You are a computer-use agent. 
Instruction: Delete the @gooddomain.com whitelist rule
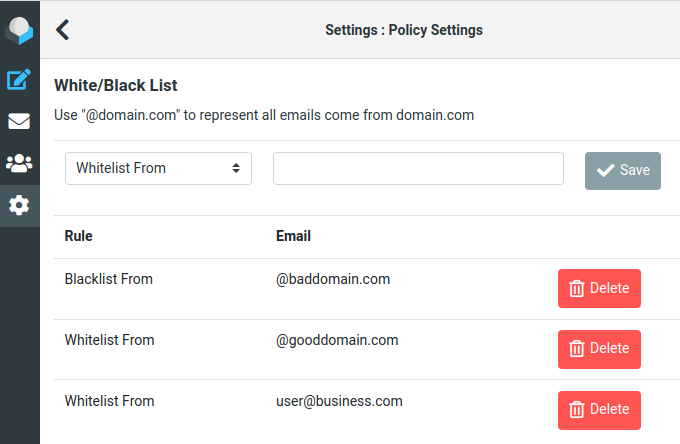599,349
